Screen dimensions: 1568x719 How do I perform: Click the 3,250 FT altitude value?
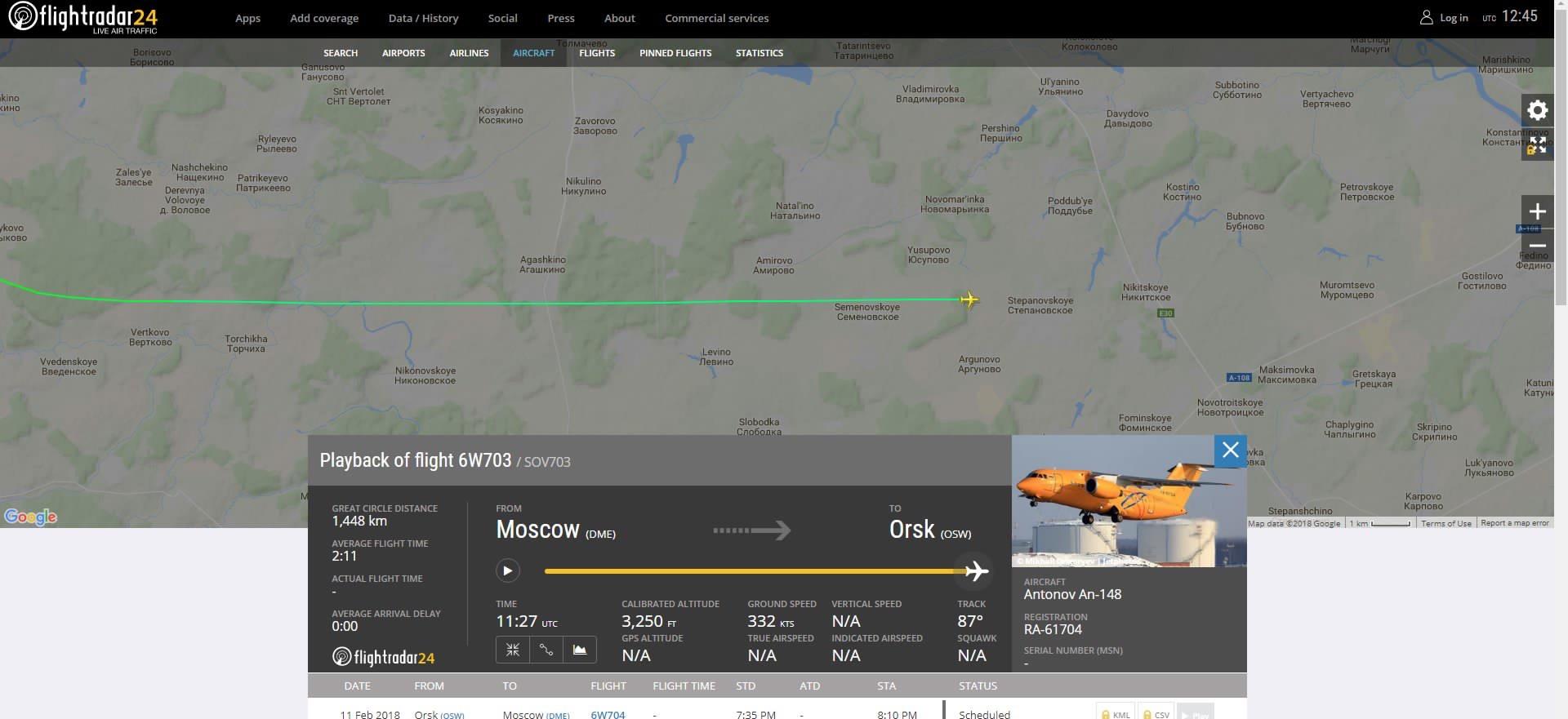coord(649,621)
